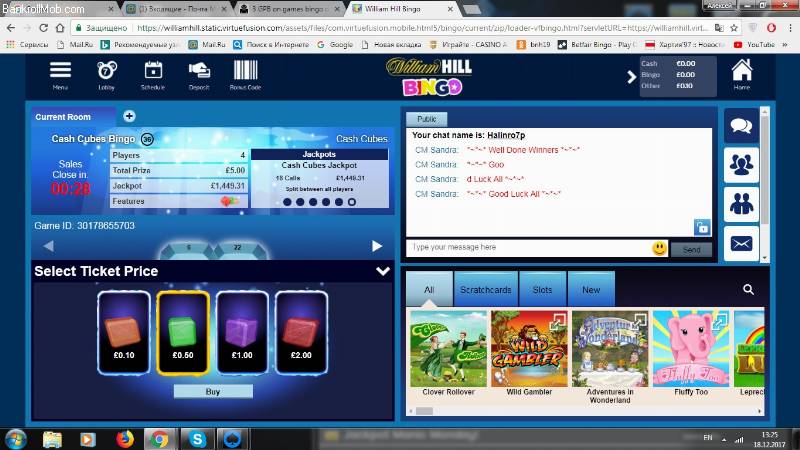Click the William Hill Bingo logo
Screen dimensions: 800x450
tap(430, 77)
